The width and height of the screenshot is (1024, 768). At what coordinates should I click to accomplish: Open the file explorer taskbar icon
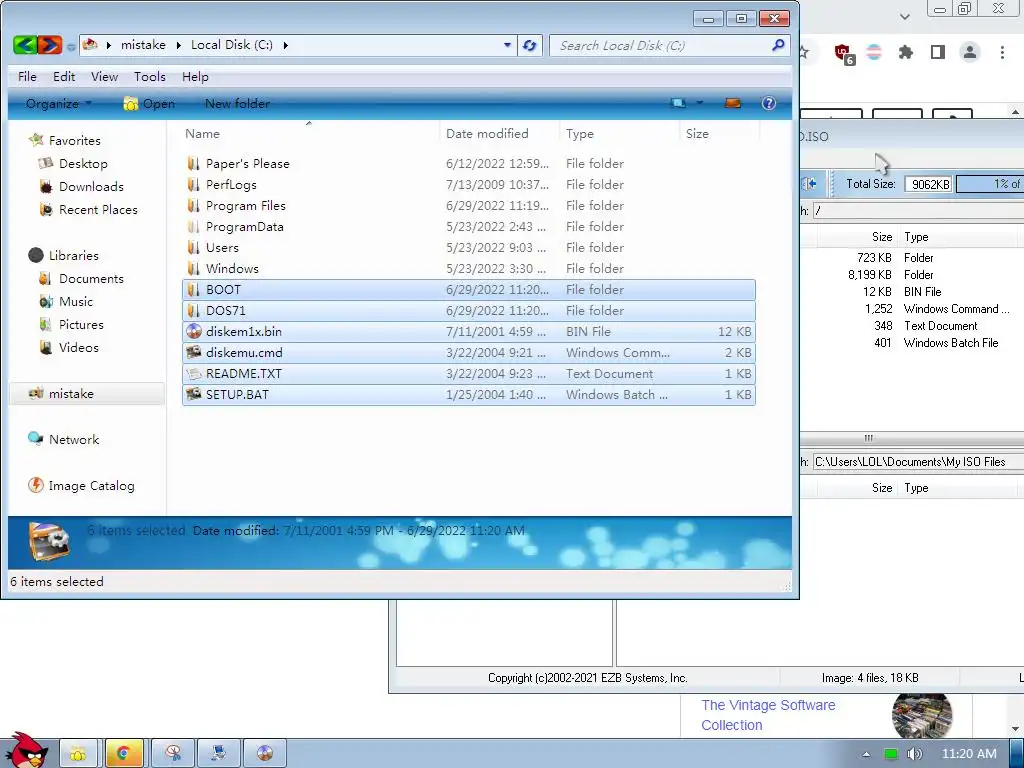pos(78,753)
